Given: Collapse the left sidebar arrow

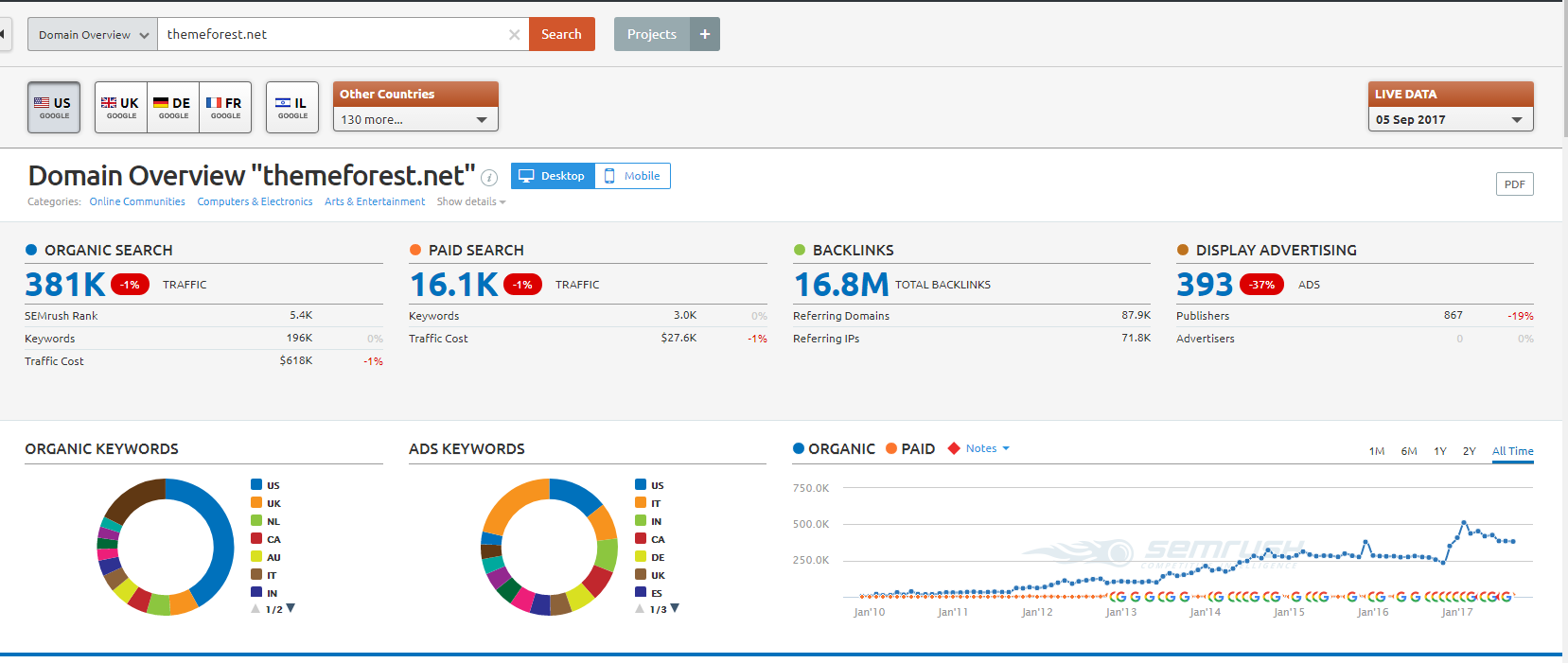Looking at the screenshot, I should (x=4, y=34).
